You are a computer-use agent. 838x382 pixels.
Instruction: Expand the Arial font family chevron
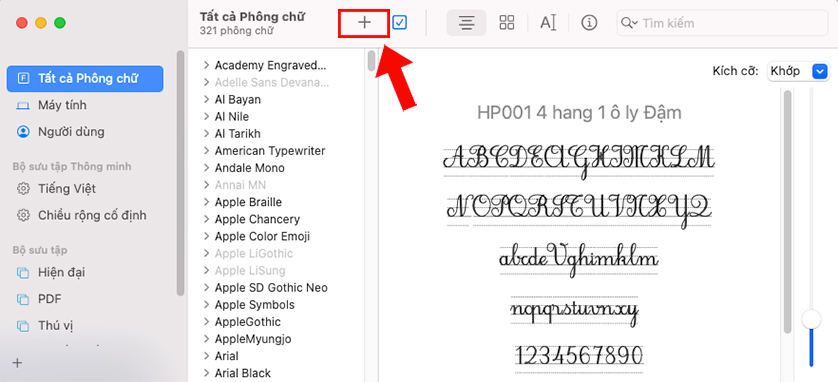coord(206,356)
